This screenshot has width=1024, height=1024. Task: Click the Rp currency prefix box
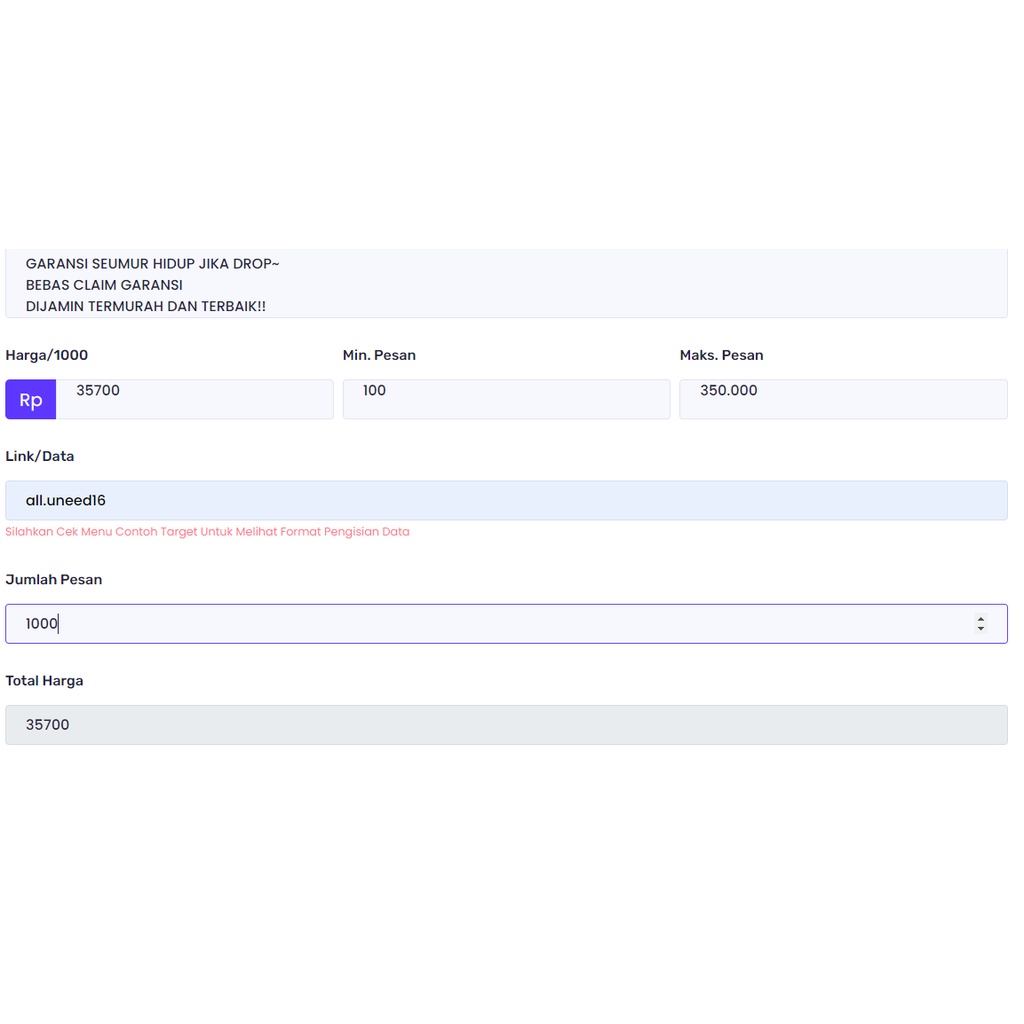pyautogui.click(x=30, y=400)
